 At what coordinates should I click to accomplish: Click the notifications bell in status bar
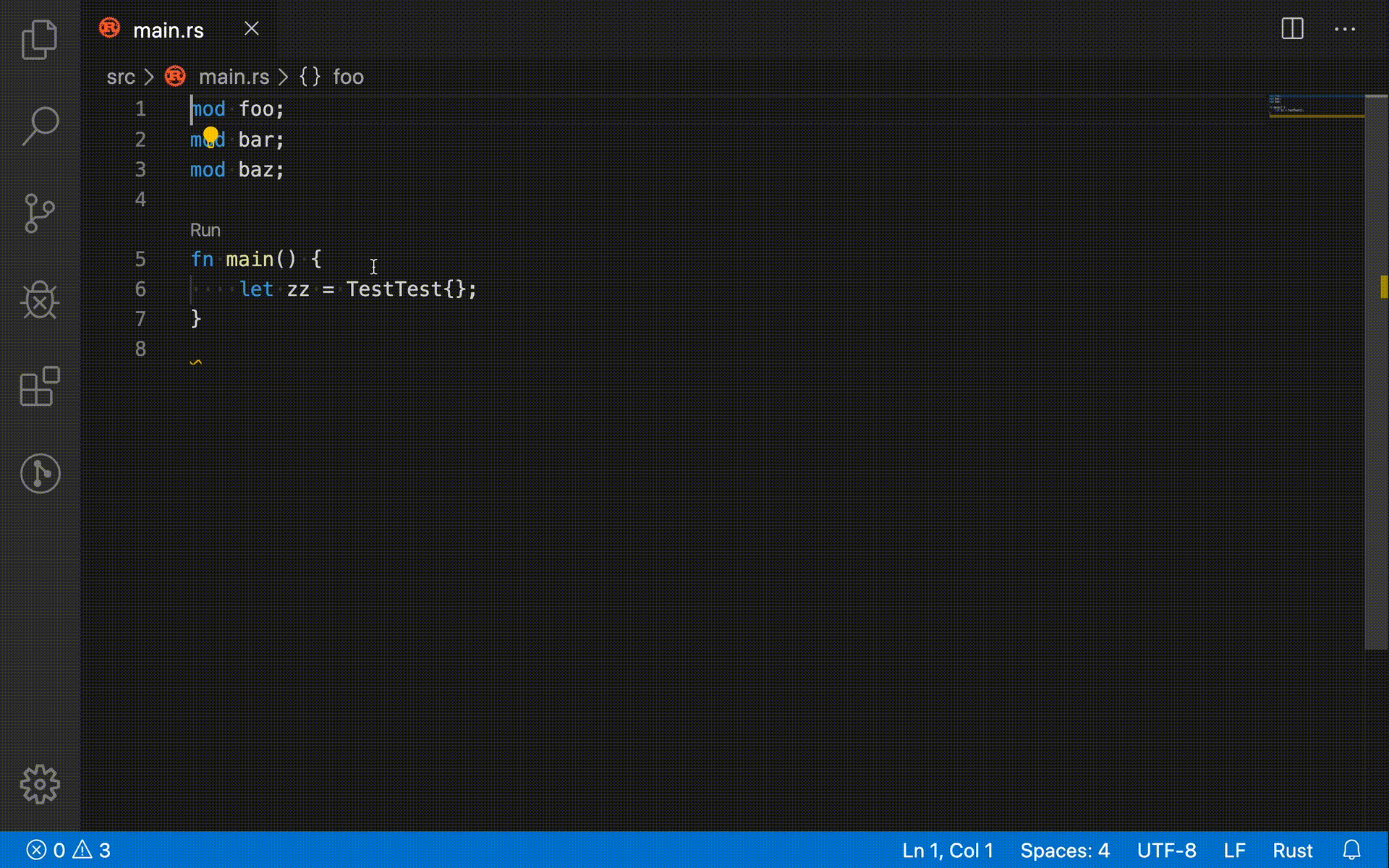click(1351, 850)
